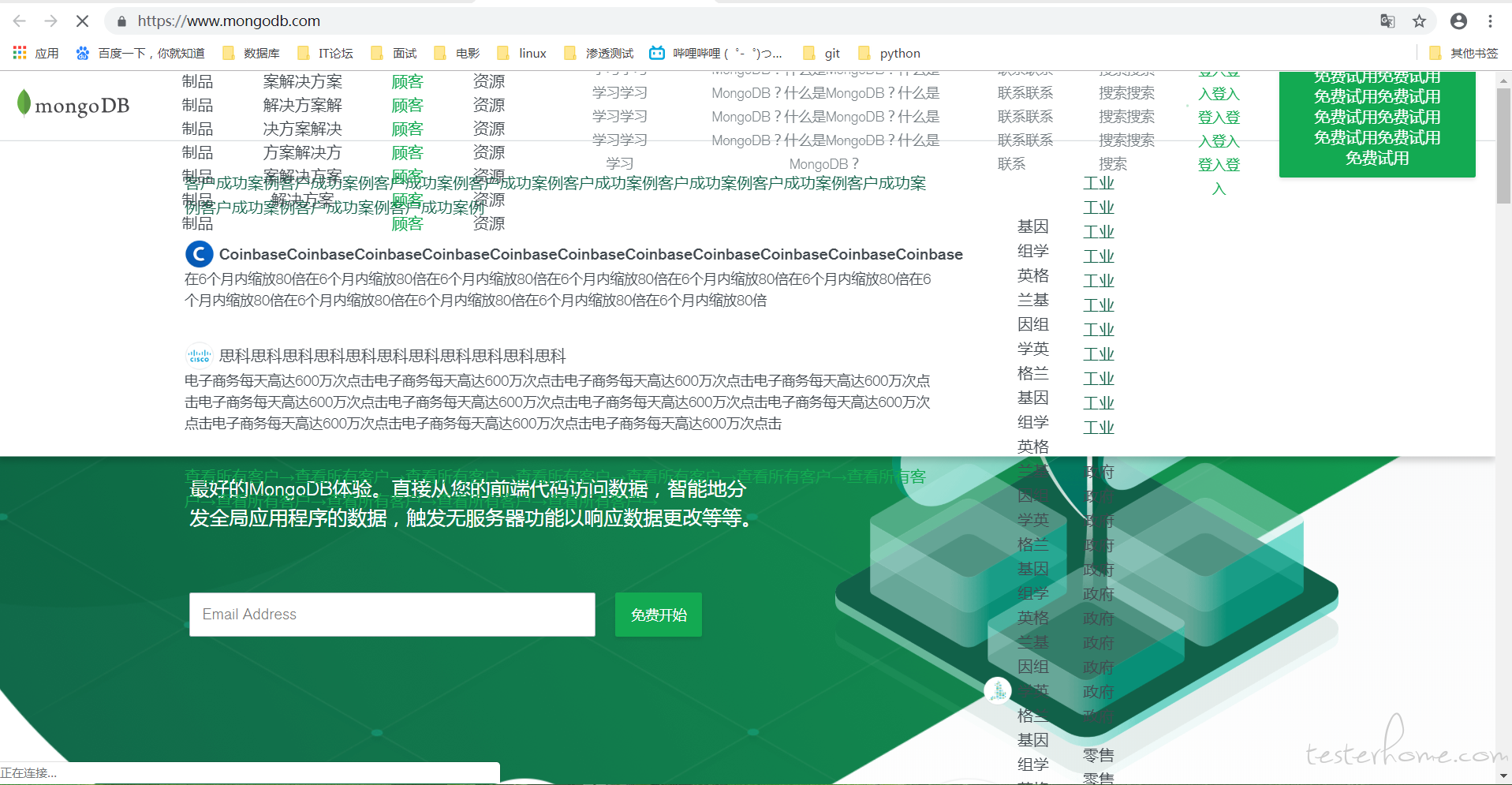This screenshot has height=785, width=1512.
Task: Open the git bookmark folder
Action: pyautogui.click(x=821, y=53)
